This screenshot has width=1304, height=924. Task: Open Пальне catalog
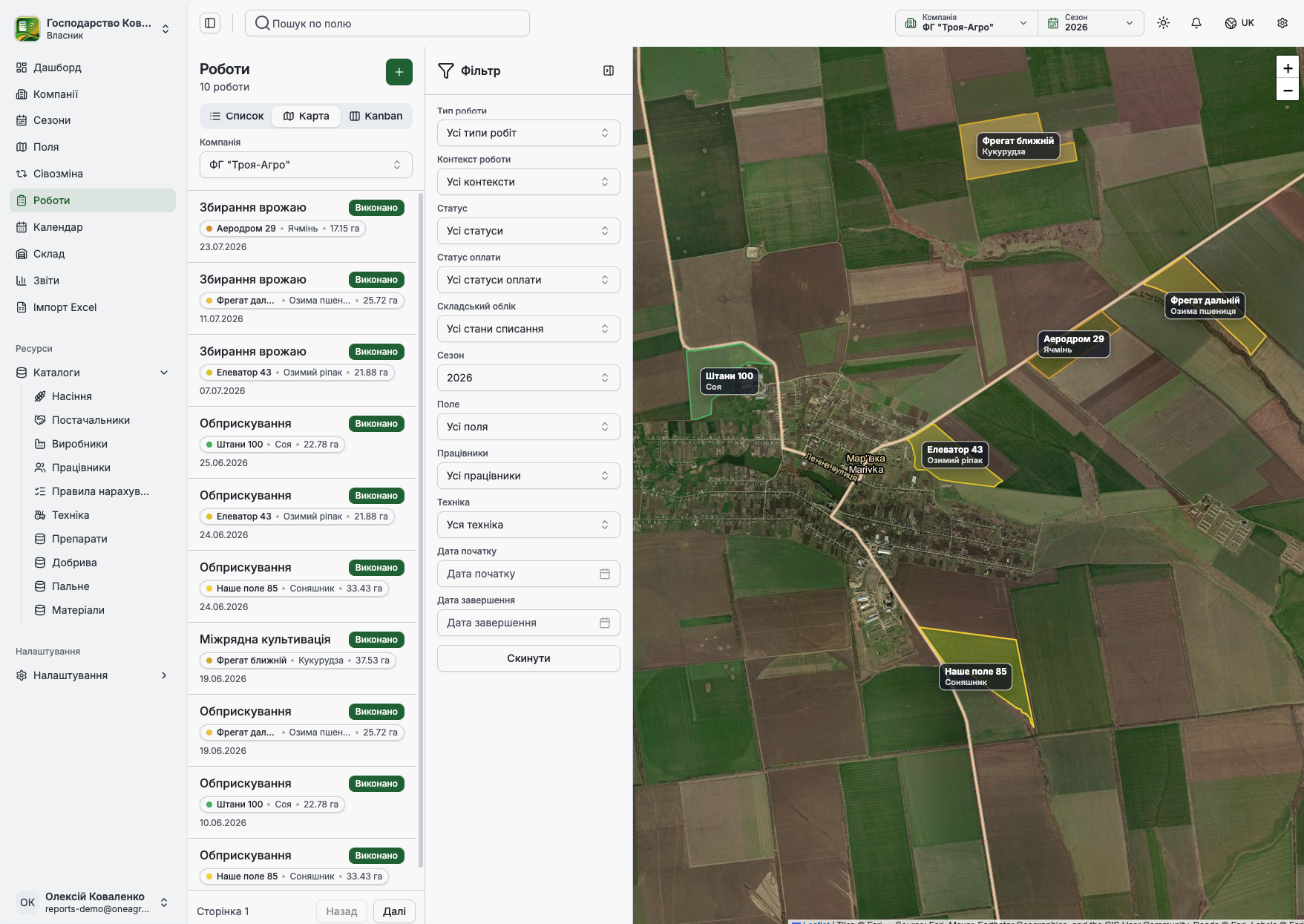coord(102,586)
